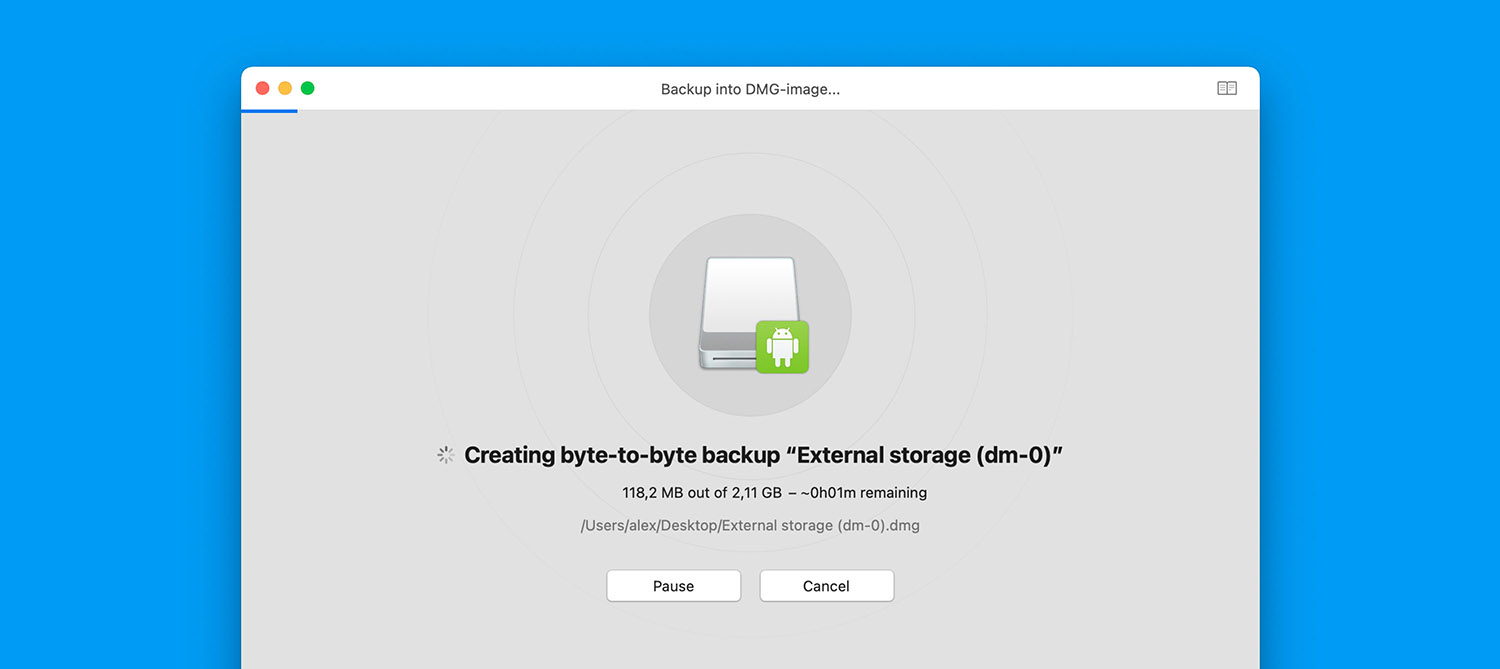Click the "Backup into DMG-image..." window title
This screenshot has height=669, width=1500.
click(x=750, y=89)
